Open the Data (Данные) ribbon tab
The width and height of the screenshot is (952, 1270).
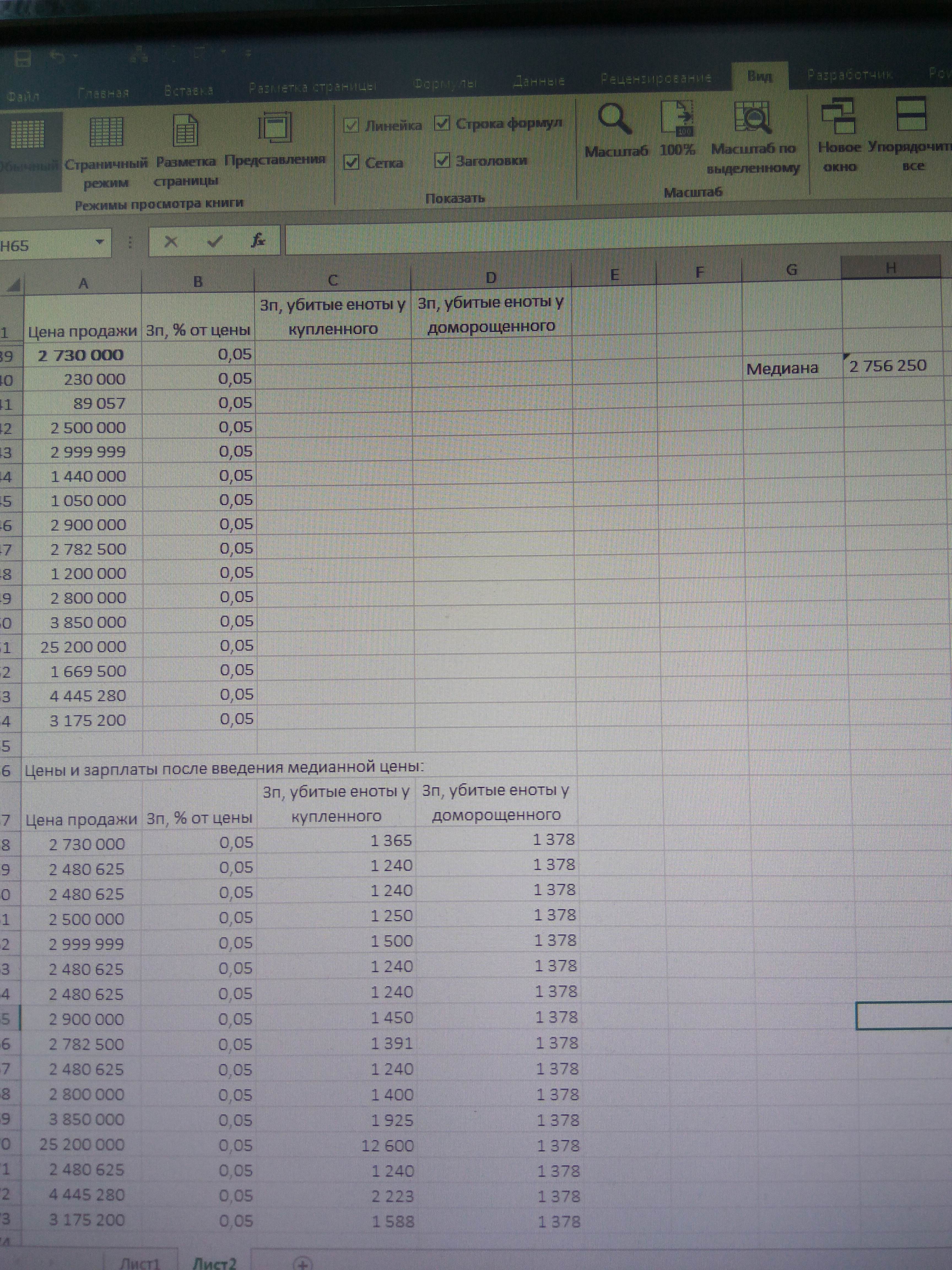[539, 82]
